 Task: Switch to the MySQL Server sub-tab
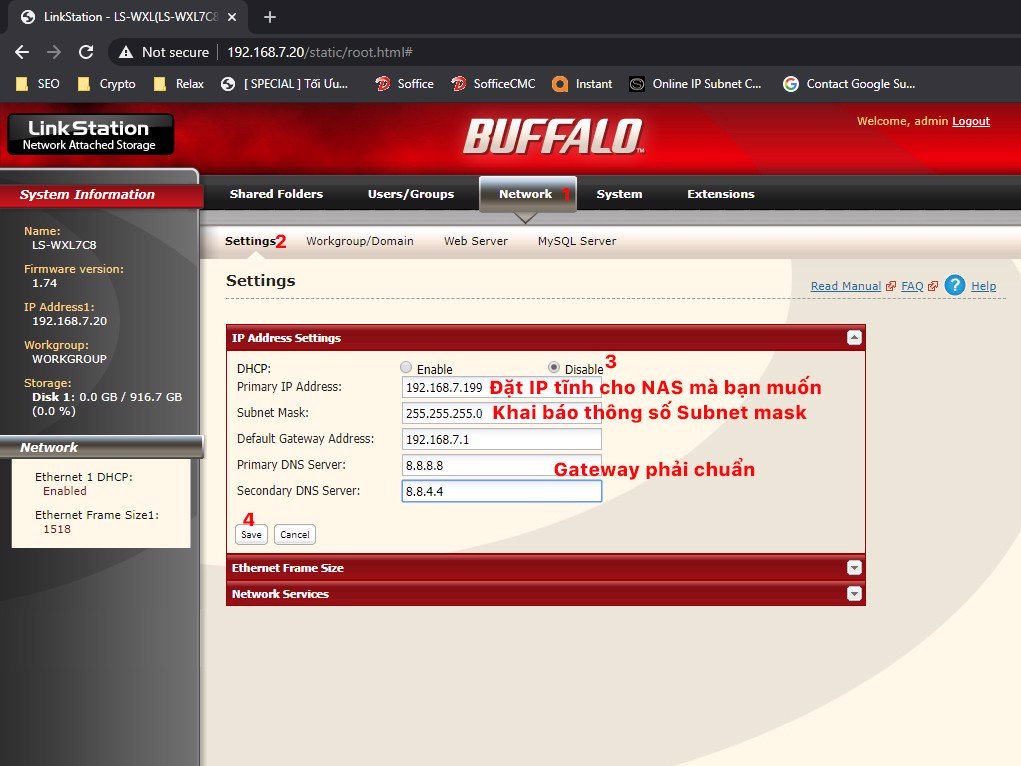(x=577, y=241)
